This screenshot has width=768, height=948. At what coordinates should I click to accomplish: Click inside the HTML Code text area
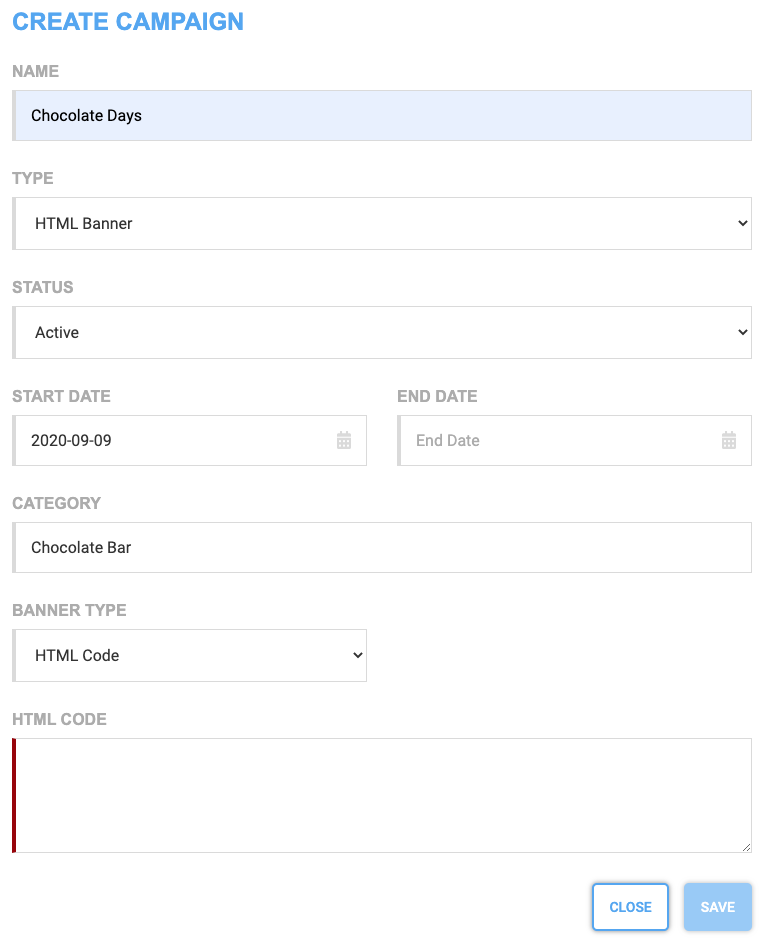coord(382,795)
